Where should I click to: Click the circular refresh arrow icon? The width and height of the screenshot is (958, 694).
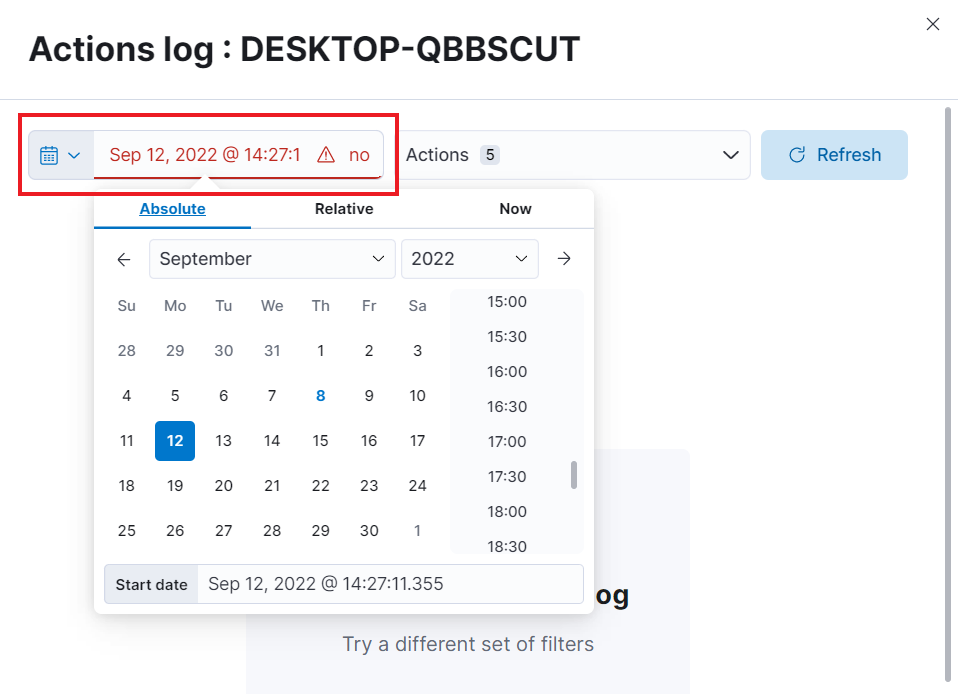coord(796,154)
